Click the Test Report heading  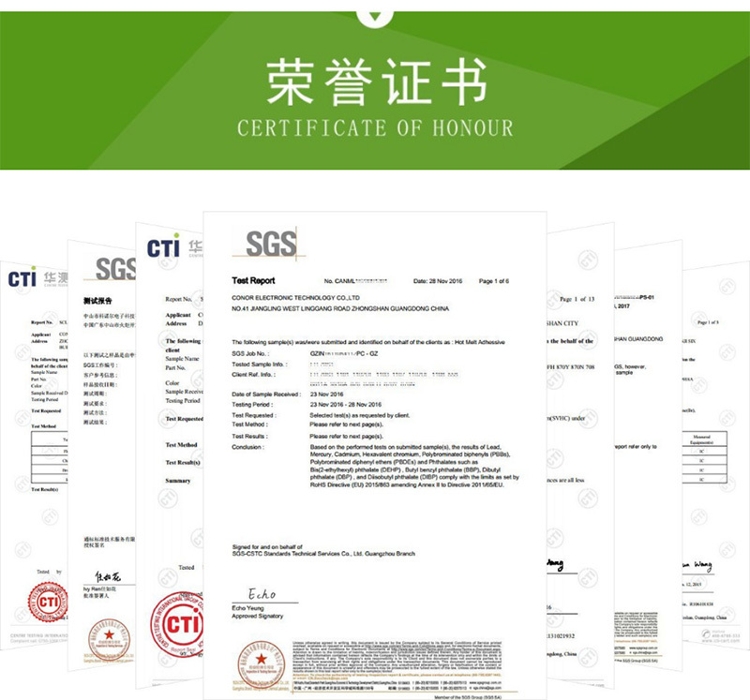[x=254, y=280]
